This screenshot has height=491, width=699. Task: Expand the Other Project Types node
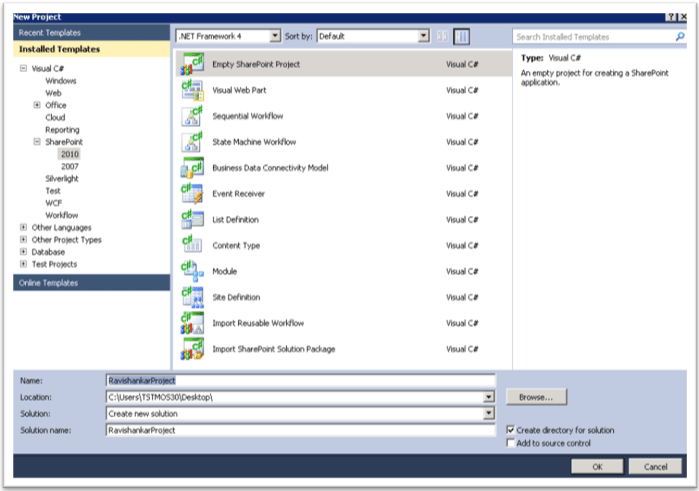tap(23, 239)
